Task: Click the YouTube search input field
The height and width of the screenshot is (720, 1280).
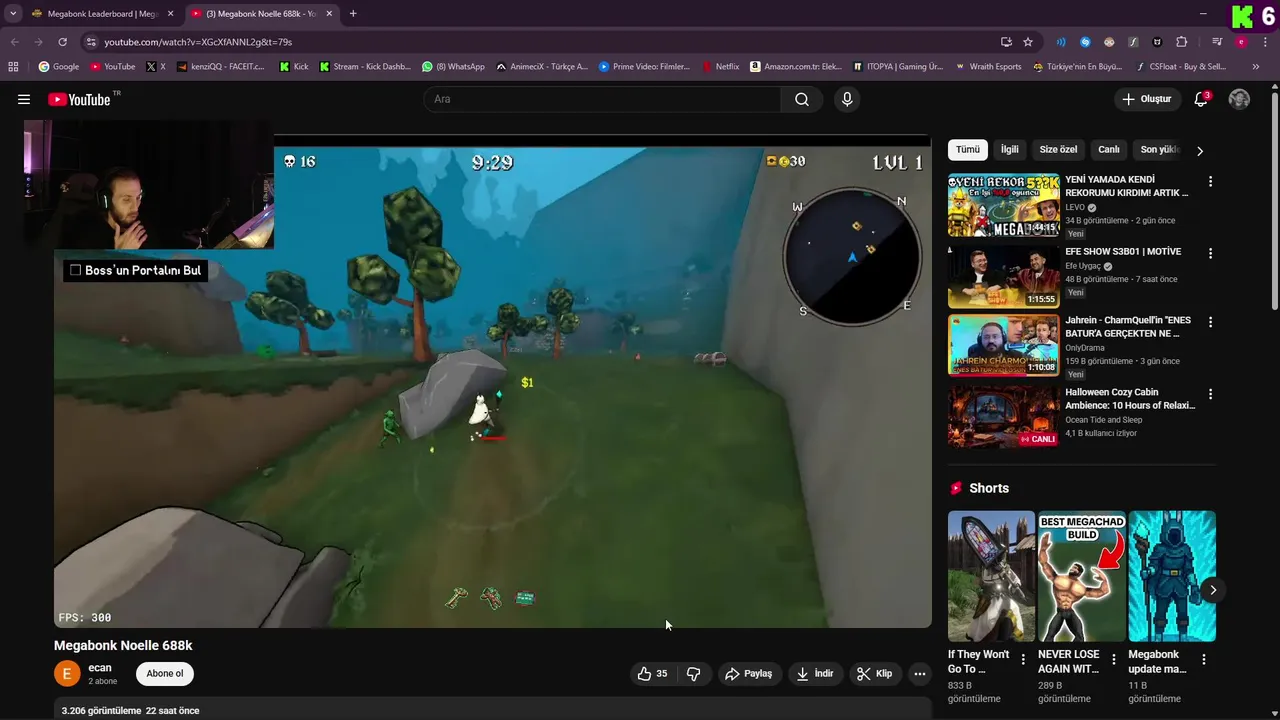Action: (602, 99)
